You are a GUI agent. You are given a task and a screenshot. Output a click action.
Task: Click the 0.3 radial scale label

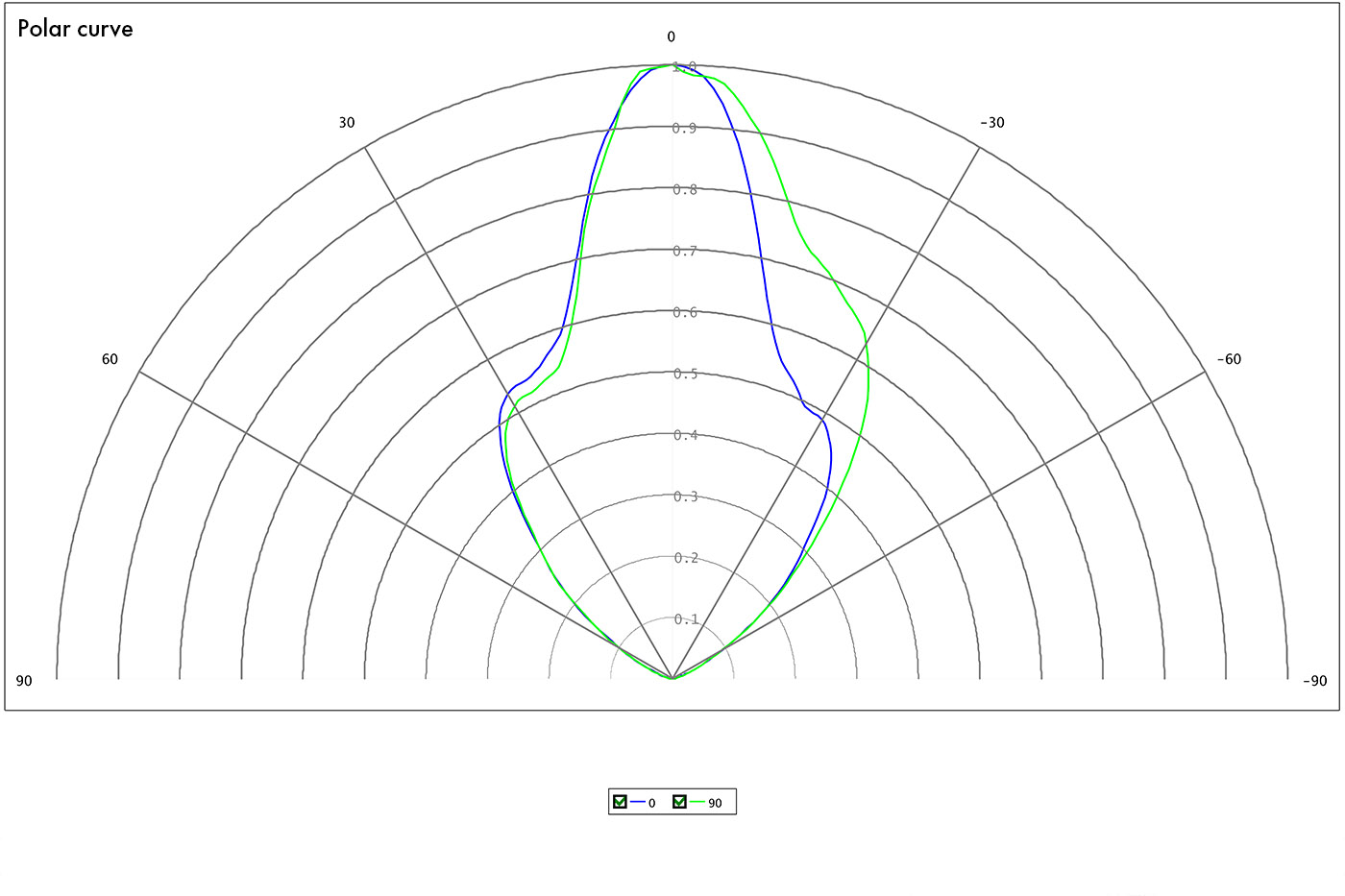click(x=685, y=496)
